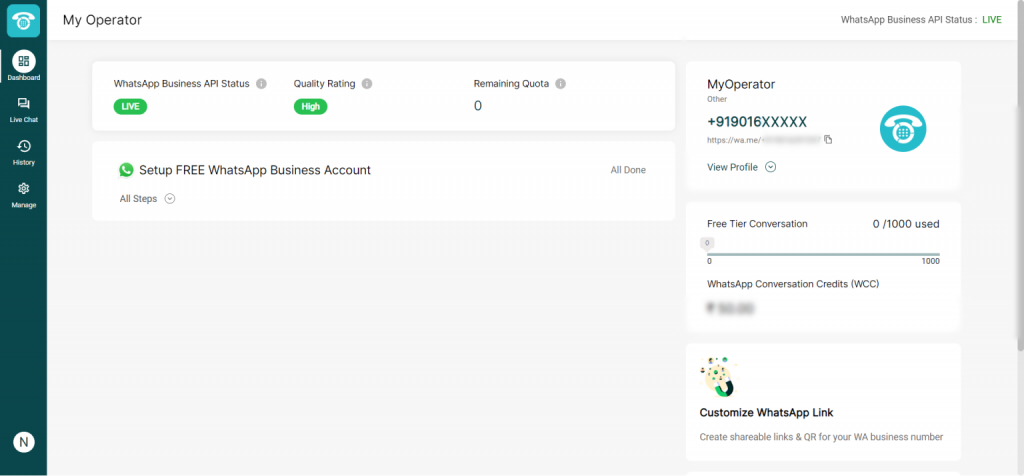Viewport: 1024px width, 476px height.
Task: Click the 'All Steps' label
Action: (x=138, y=198)
